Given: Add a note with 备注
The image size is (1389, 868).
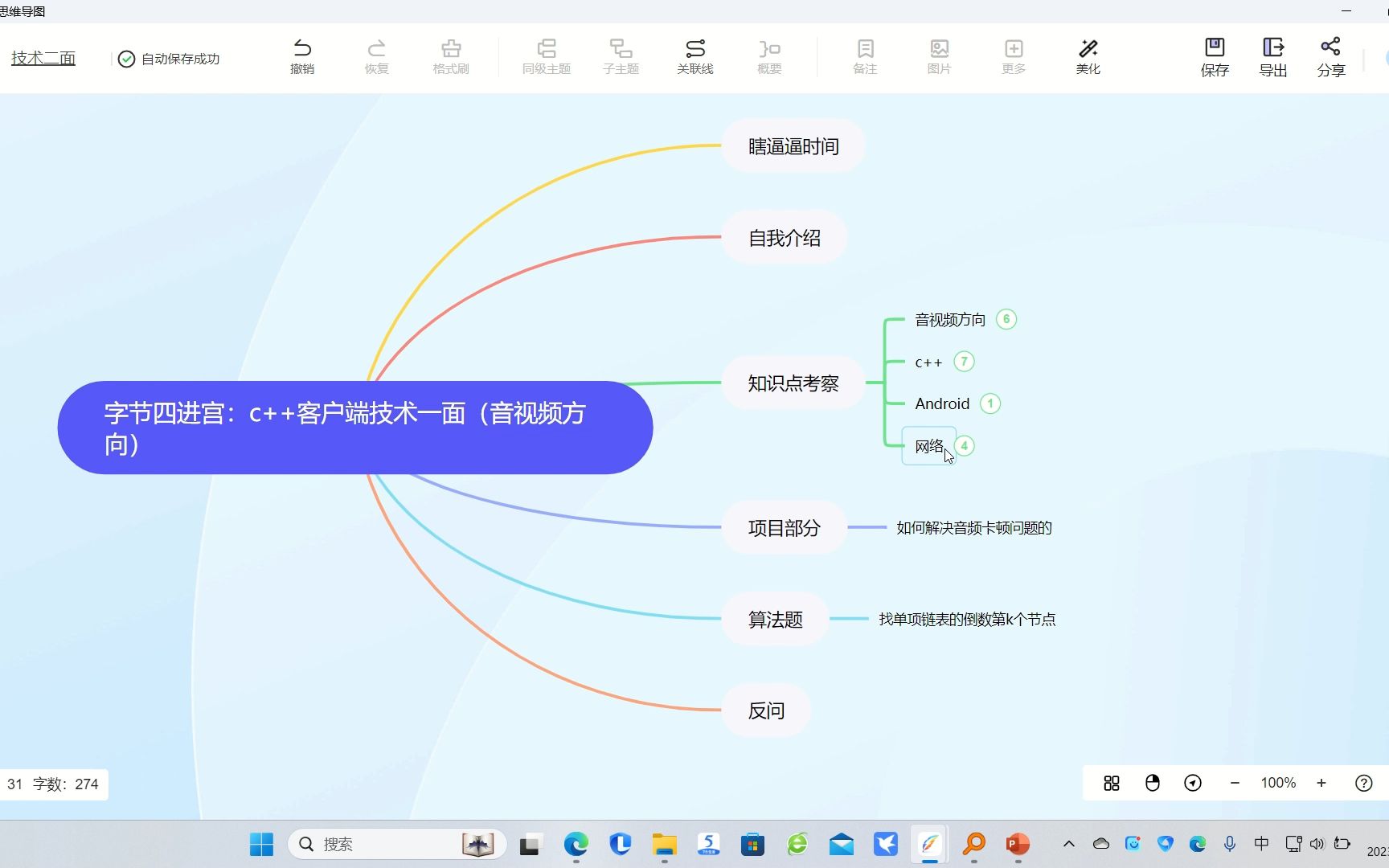Looking at the screenshot, I should 865,56.
